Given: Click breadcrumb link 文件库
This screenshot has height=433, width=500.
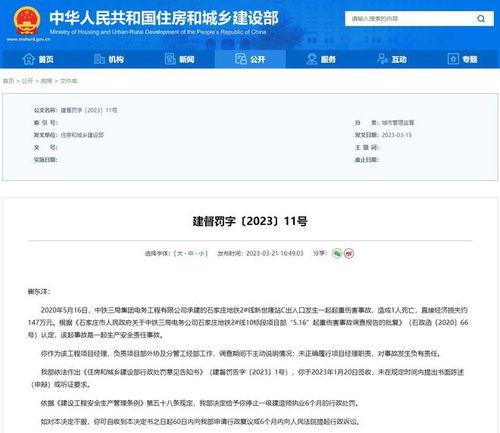Looking at the screenshot, I should 69,81.
